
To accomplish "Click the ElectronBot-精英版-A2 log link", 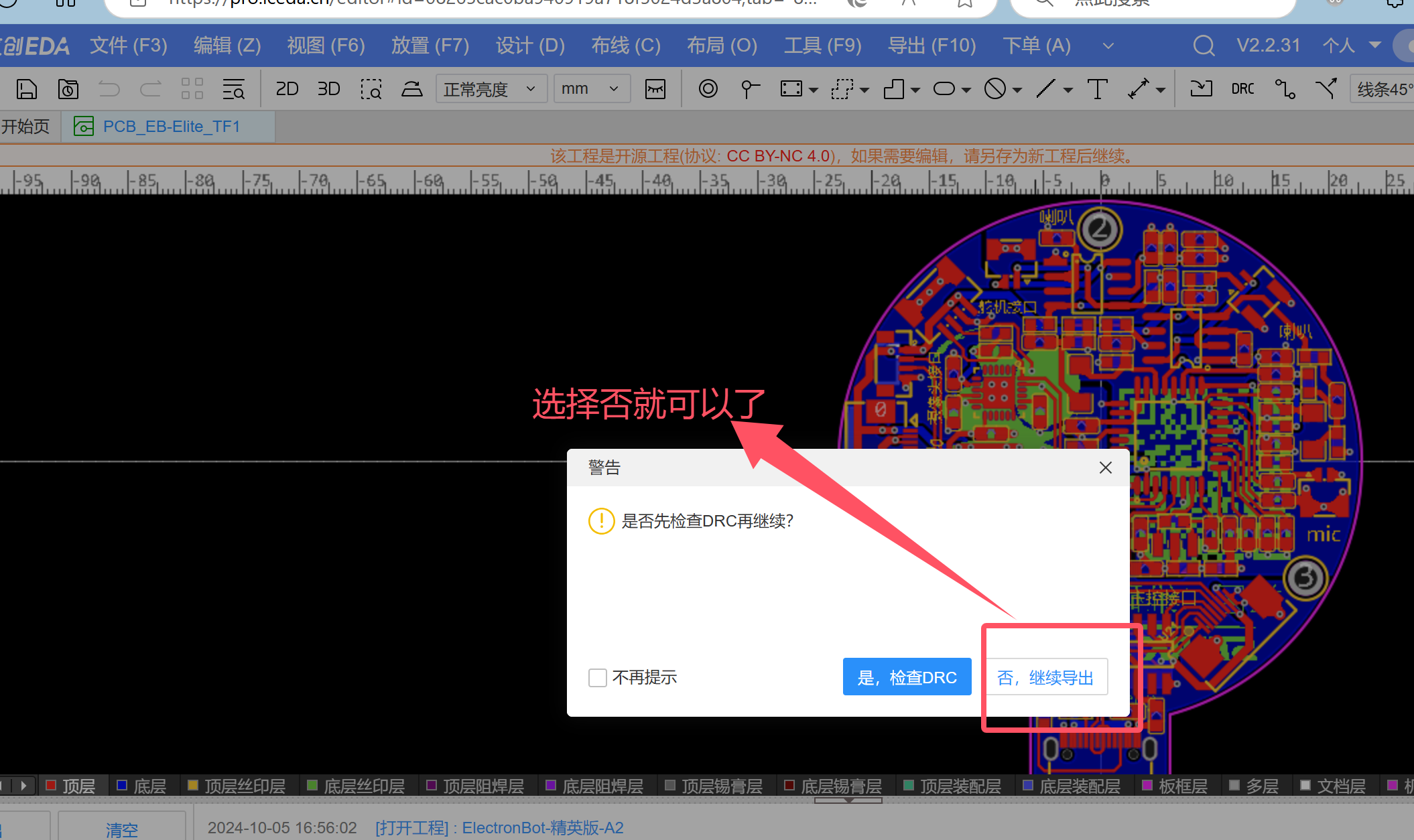I will [543, 828].
